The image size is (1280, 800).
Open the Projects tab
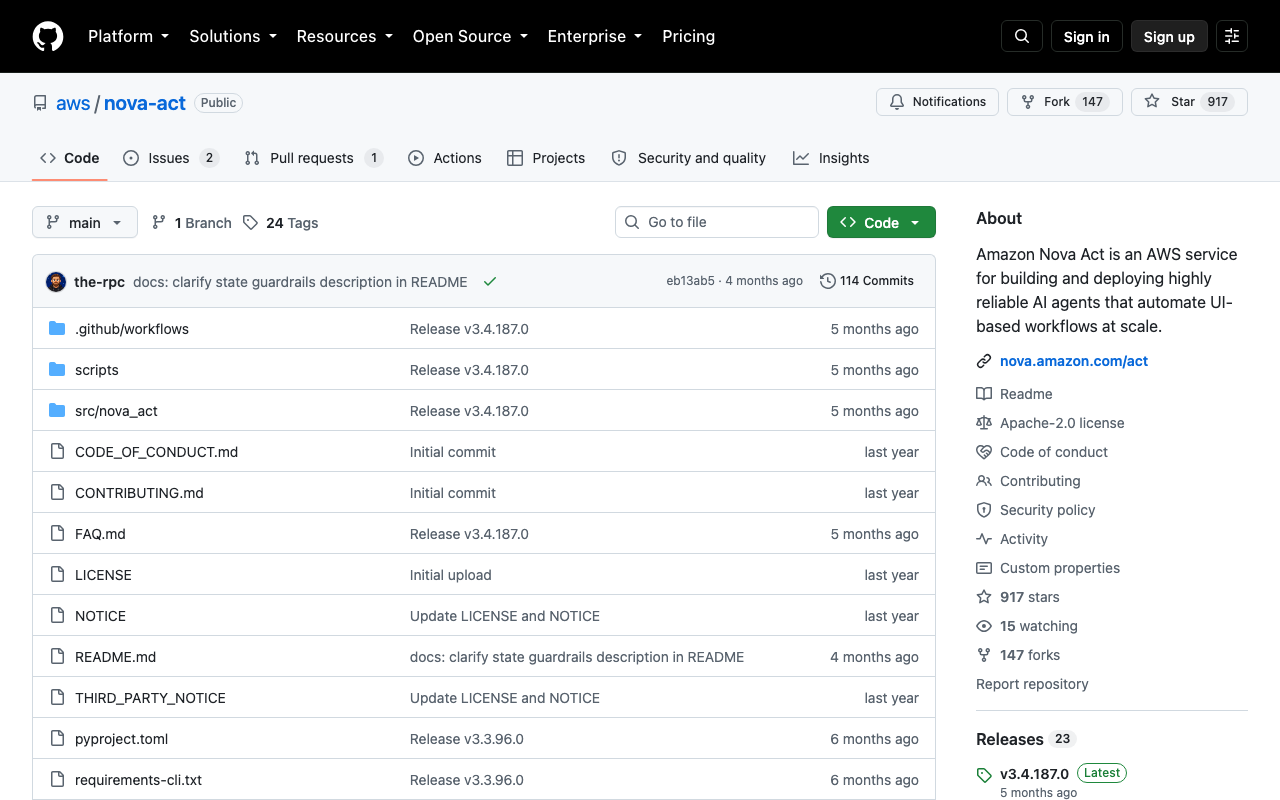tap(546, 158)
